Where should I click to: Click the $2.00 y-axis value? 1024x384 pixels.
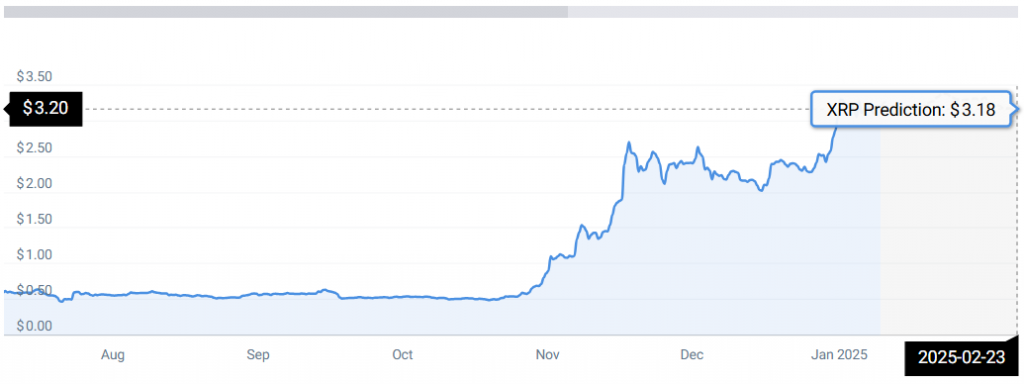tap(34, 184)
